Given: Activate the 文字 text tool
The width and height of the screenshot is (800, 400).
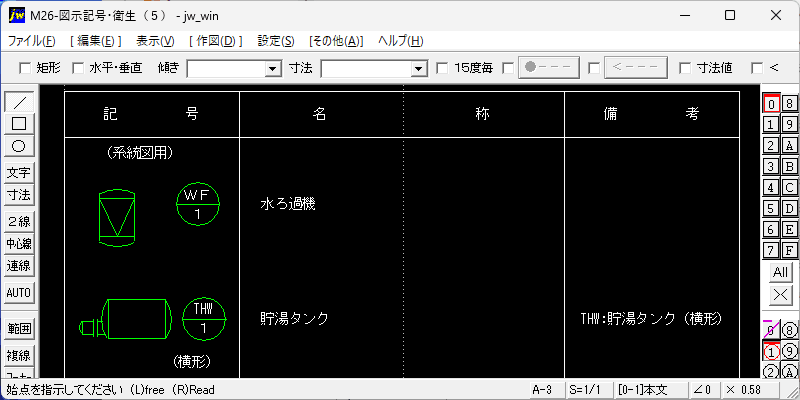Looking at the screenshot, I should pyautogui.click(x=19, y=173).
